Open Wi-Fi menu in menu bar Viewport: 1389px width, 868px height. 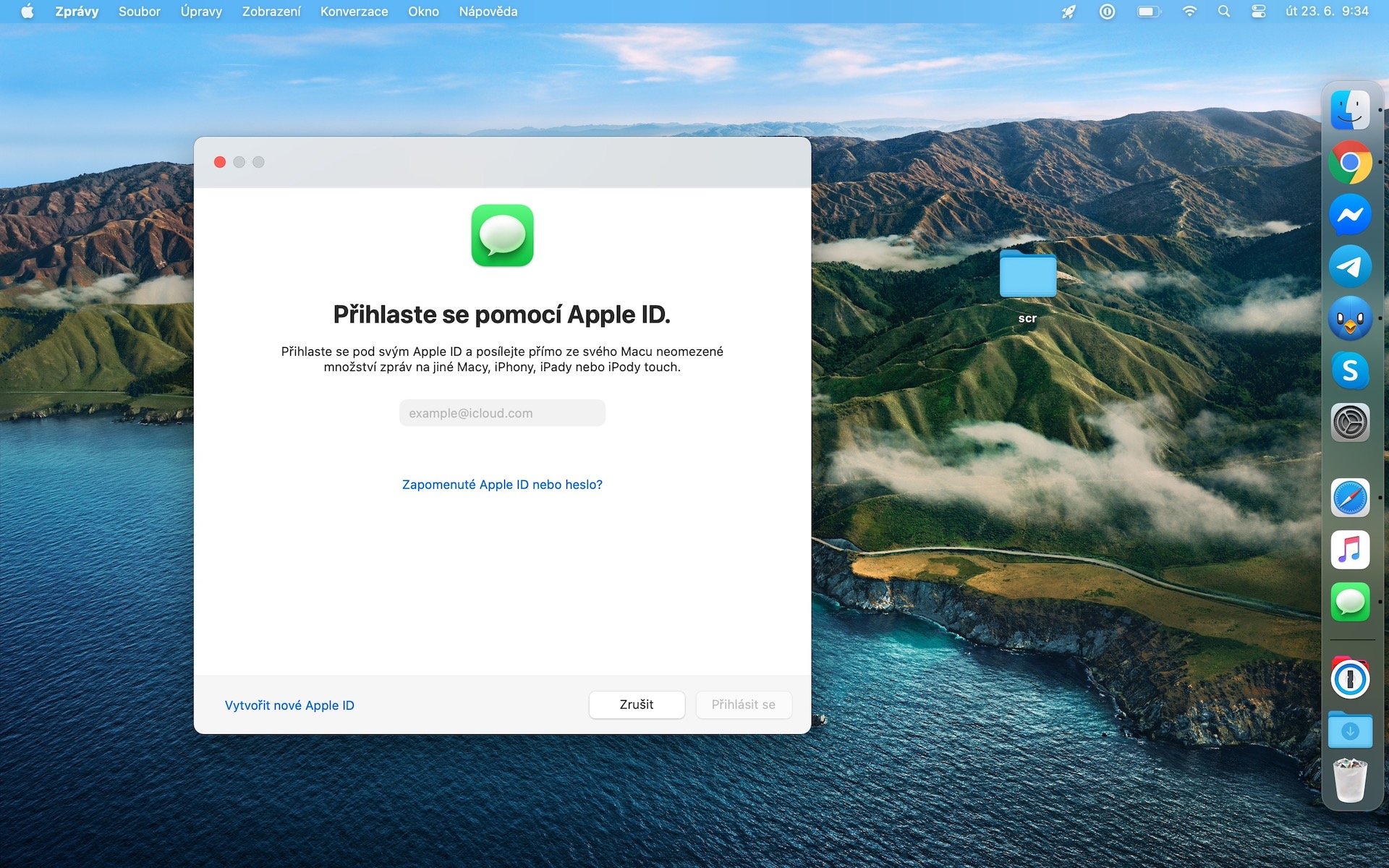(x=1189, y=12)
